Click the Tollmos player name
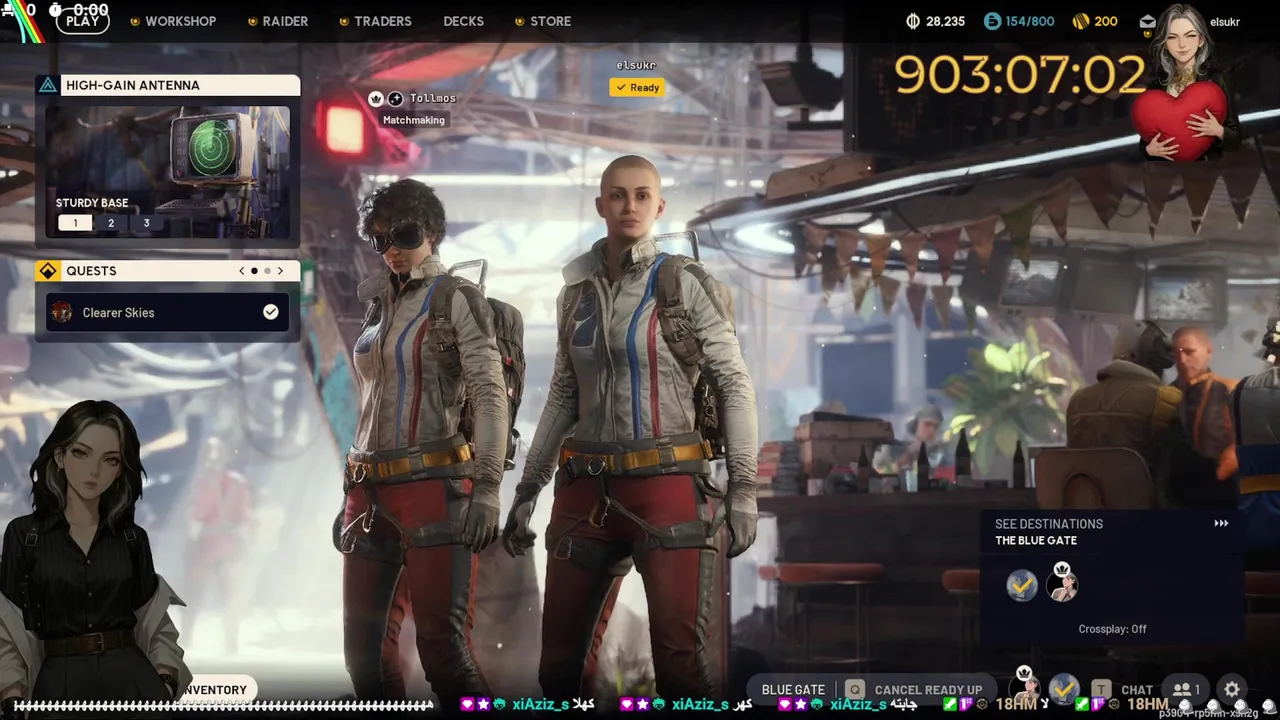 [433, 98]
